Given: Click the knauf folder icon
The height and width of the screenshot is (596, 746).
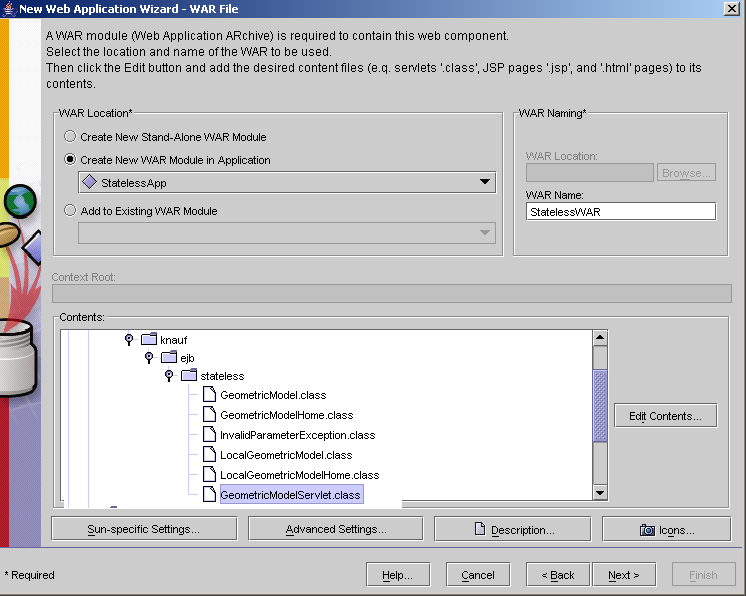Looking at the screenshot, I should [x=149, y=339].
